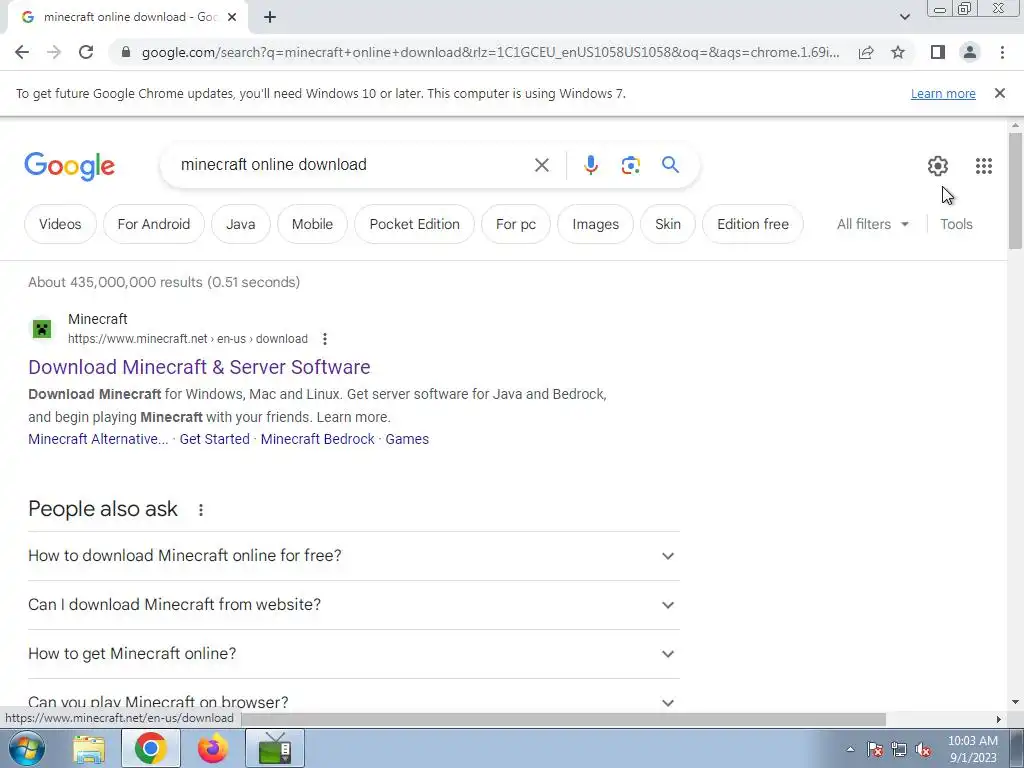
Task: Launch Firefox from the taskbar
Action: [x=212, y=749]
